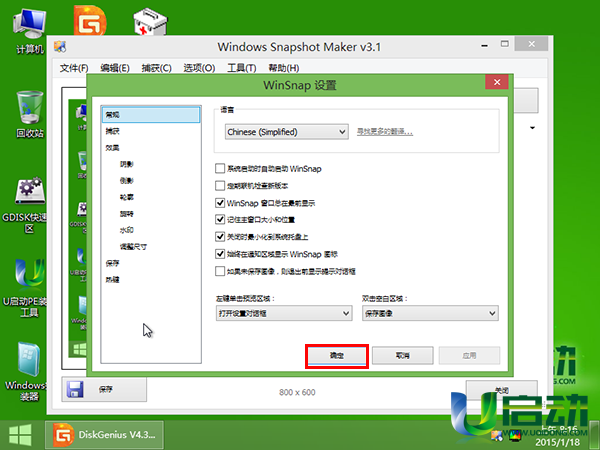Select 水印 under 效果
Screen dimensions: 600x450
(x=126, y=230)
